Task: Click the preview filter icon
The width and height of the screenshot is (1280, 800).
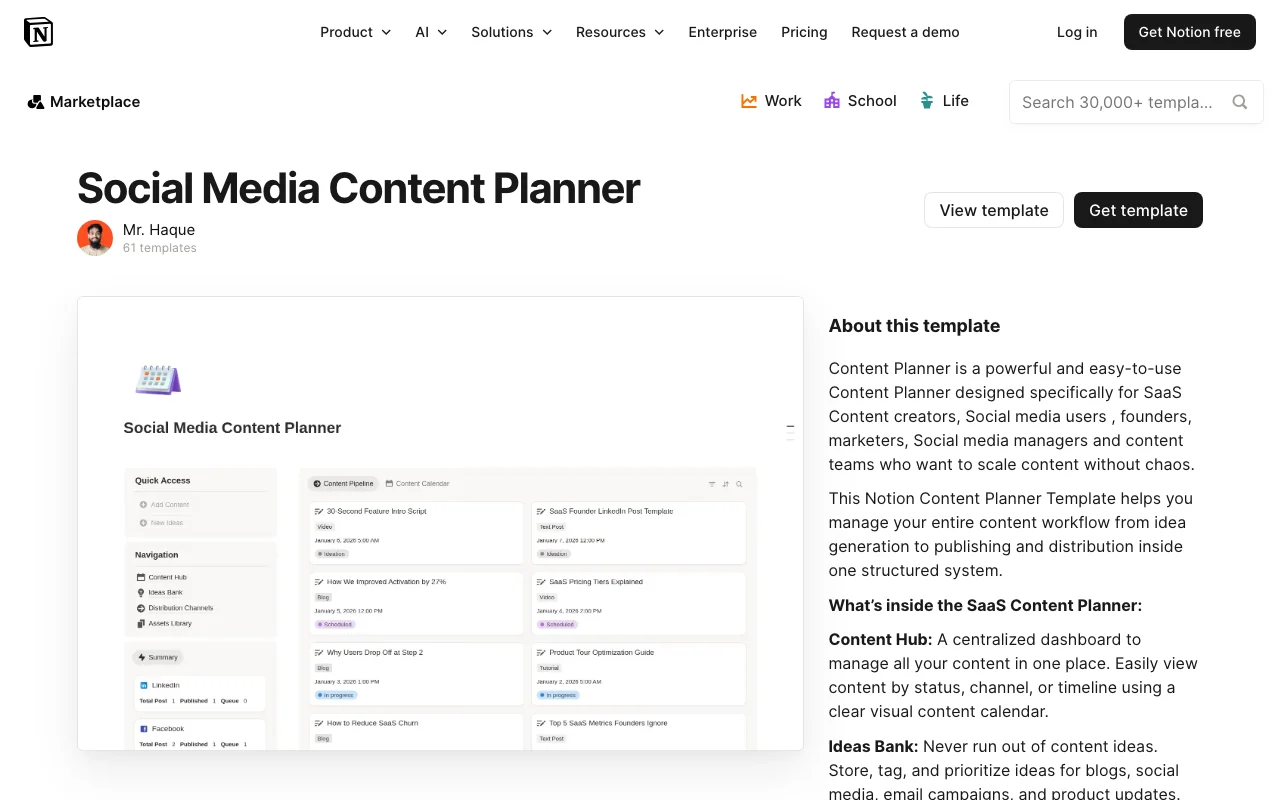Action: coord(712,484)
